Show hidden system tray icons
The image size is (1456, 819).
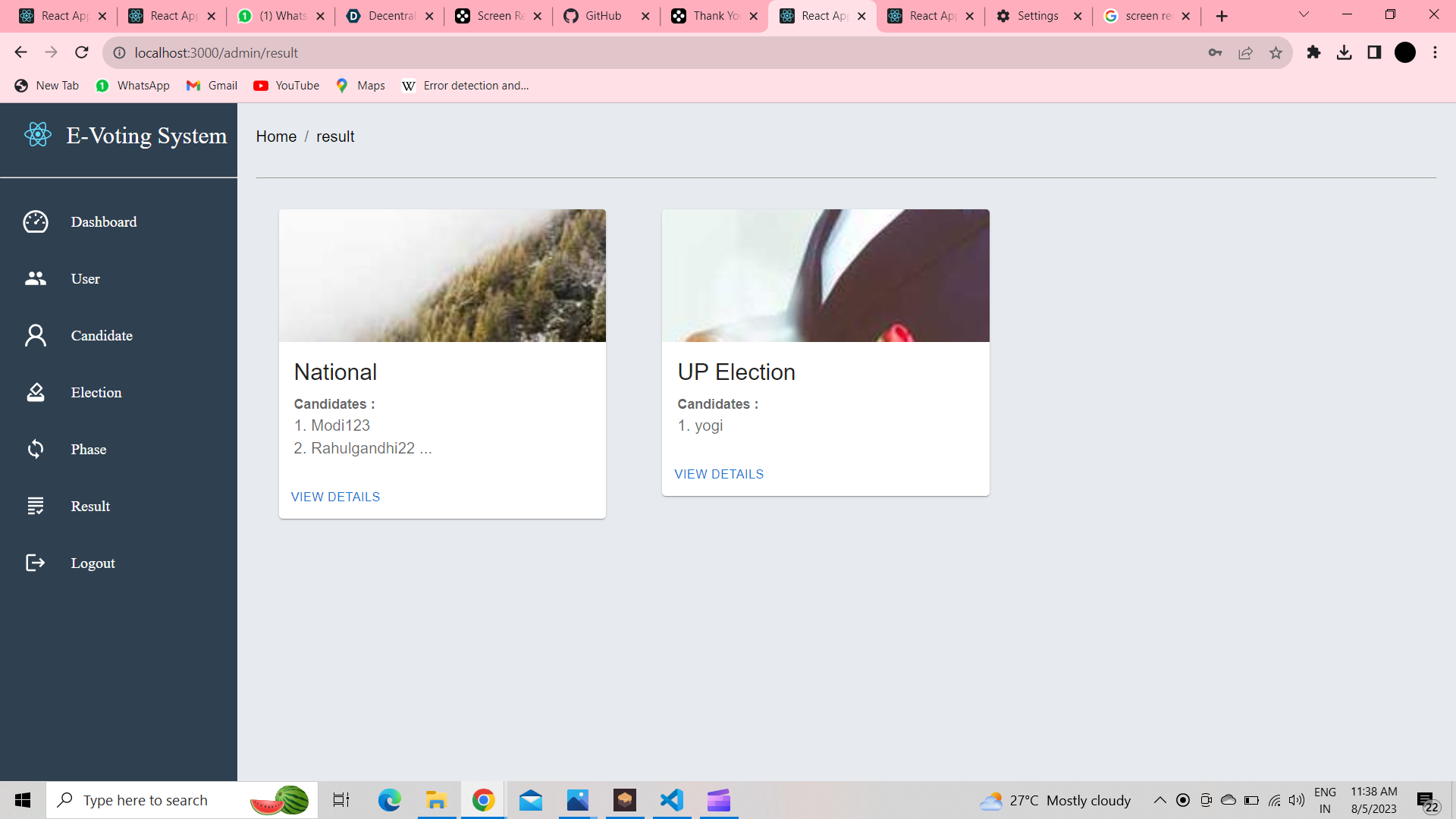[x=1159, y=800]
